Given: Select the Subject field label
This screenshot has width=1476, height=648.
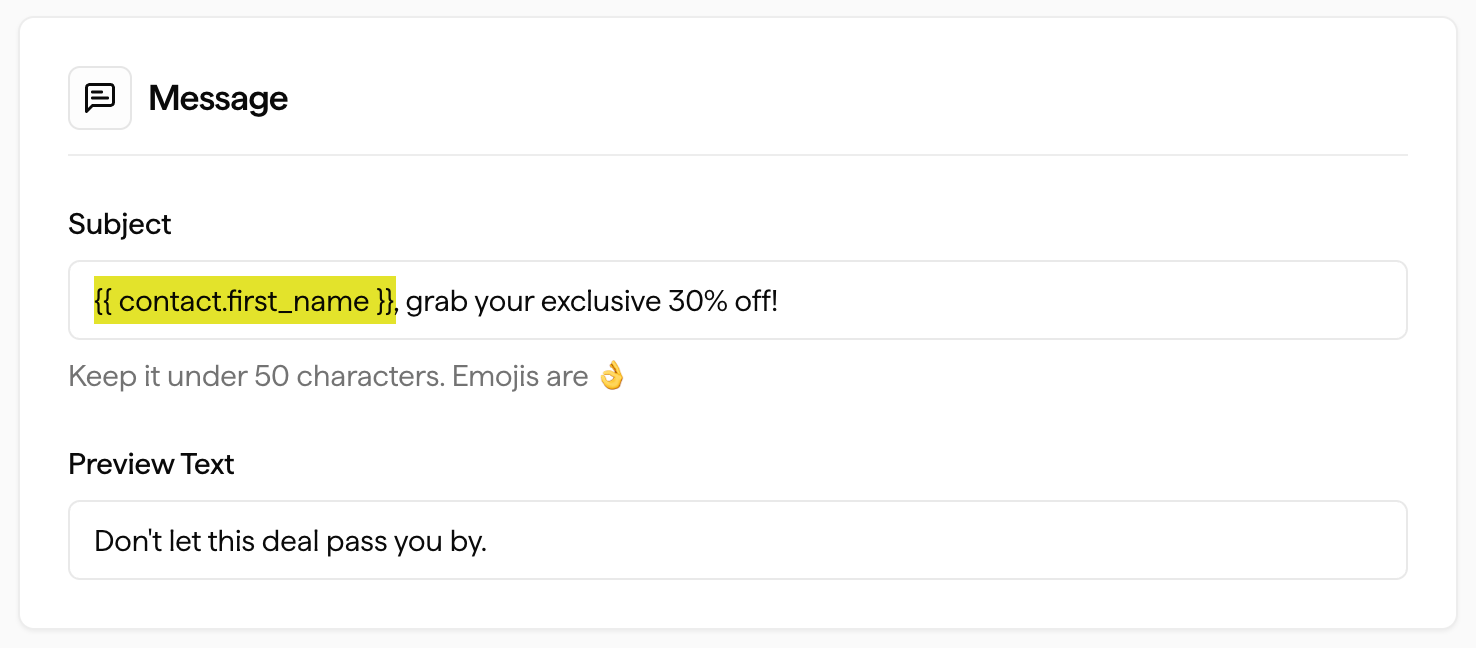Looking at the screenshot, I should [x=119, y=224].
